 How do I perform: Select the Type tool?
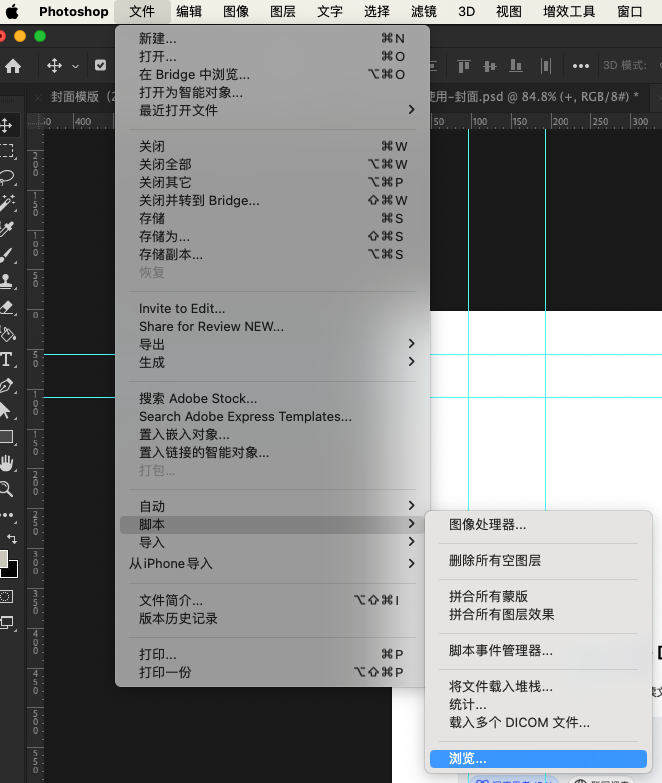[6, 359]
